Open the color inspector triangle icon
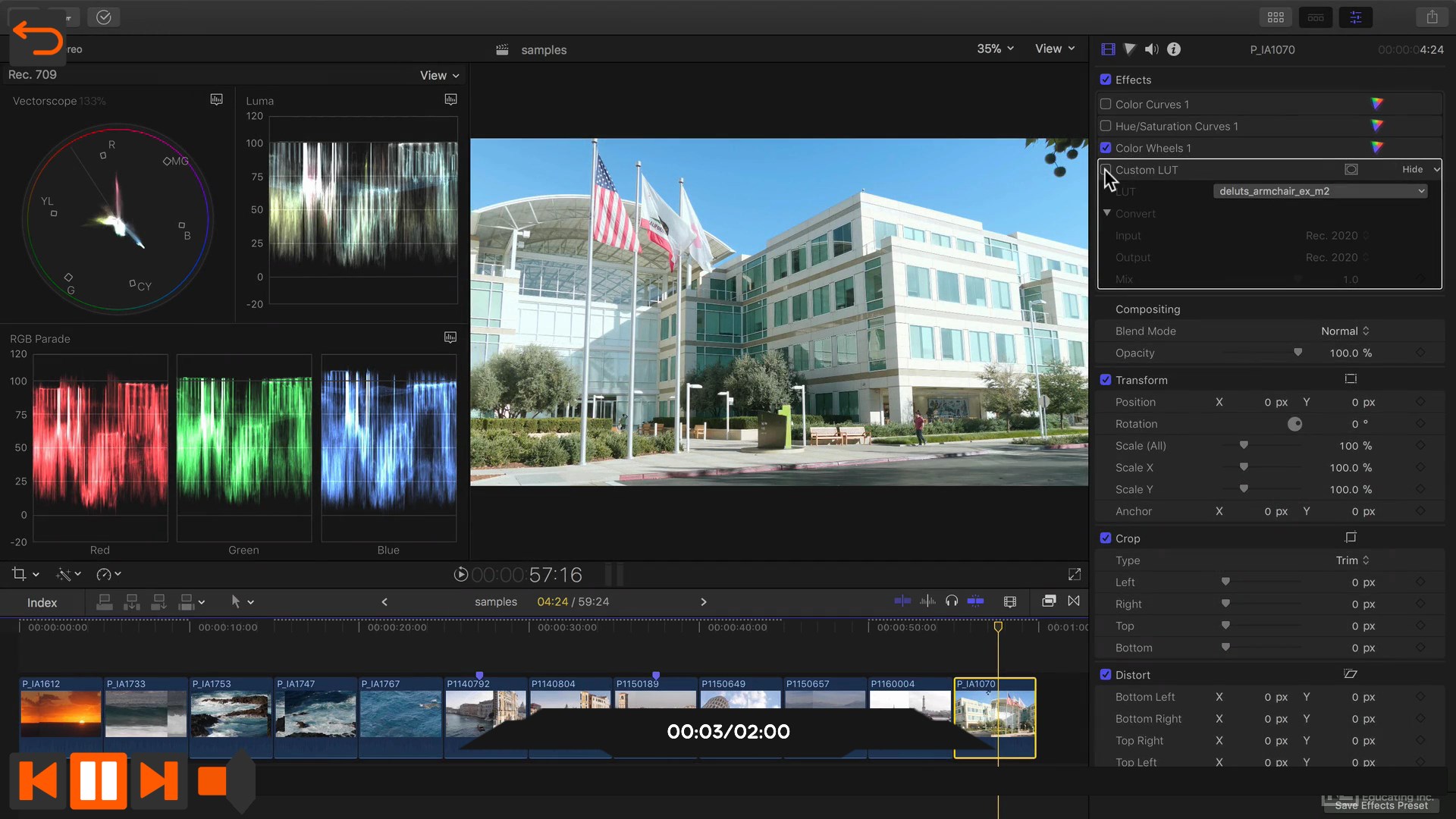Viewport: 1456px width, 819px height. [1130, 49]
